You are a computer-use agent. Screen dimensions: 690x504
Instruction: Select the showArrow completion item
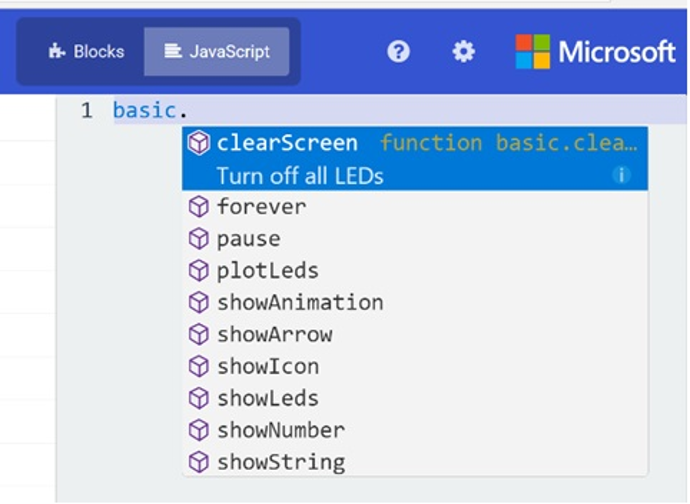pos(274,335)
